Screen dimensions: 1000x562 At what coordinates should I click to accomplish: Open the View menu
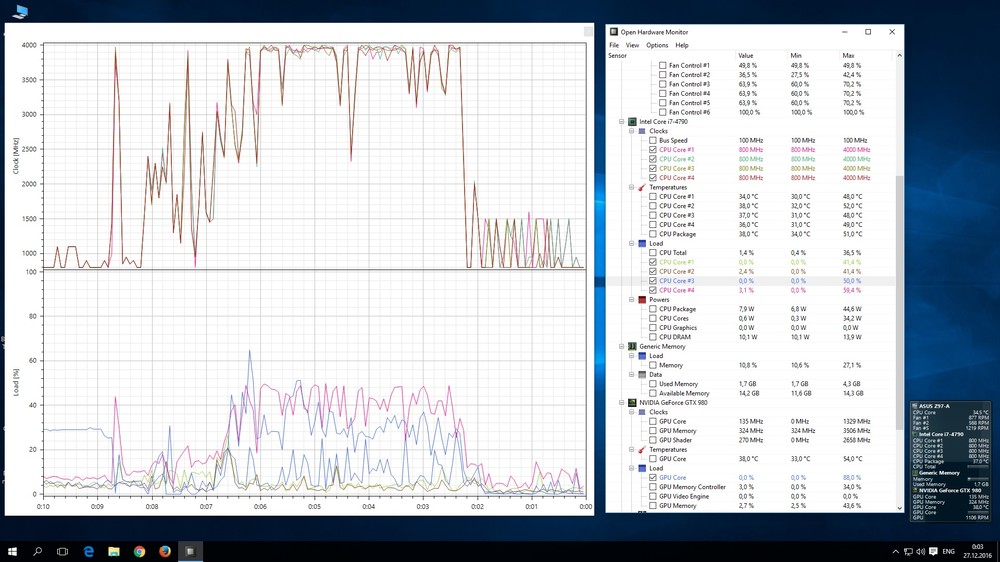tap(632, 45)
